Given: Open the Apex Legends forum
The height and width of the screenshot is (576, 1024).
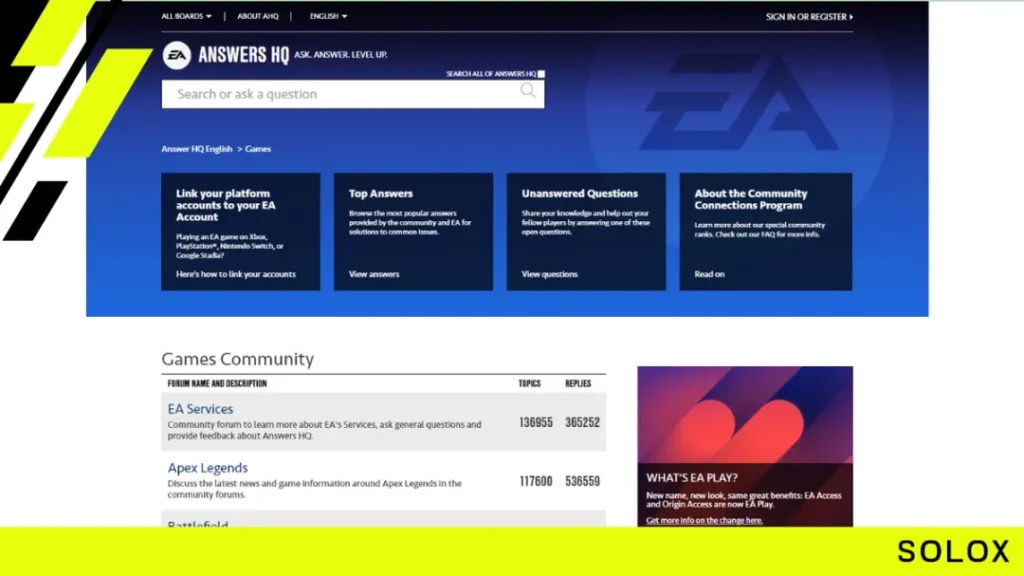Looking at the screenshot, I should 208,468.
